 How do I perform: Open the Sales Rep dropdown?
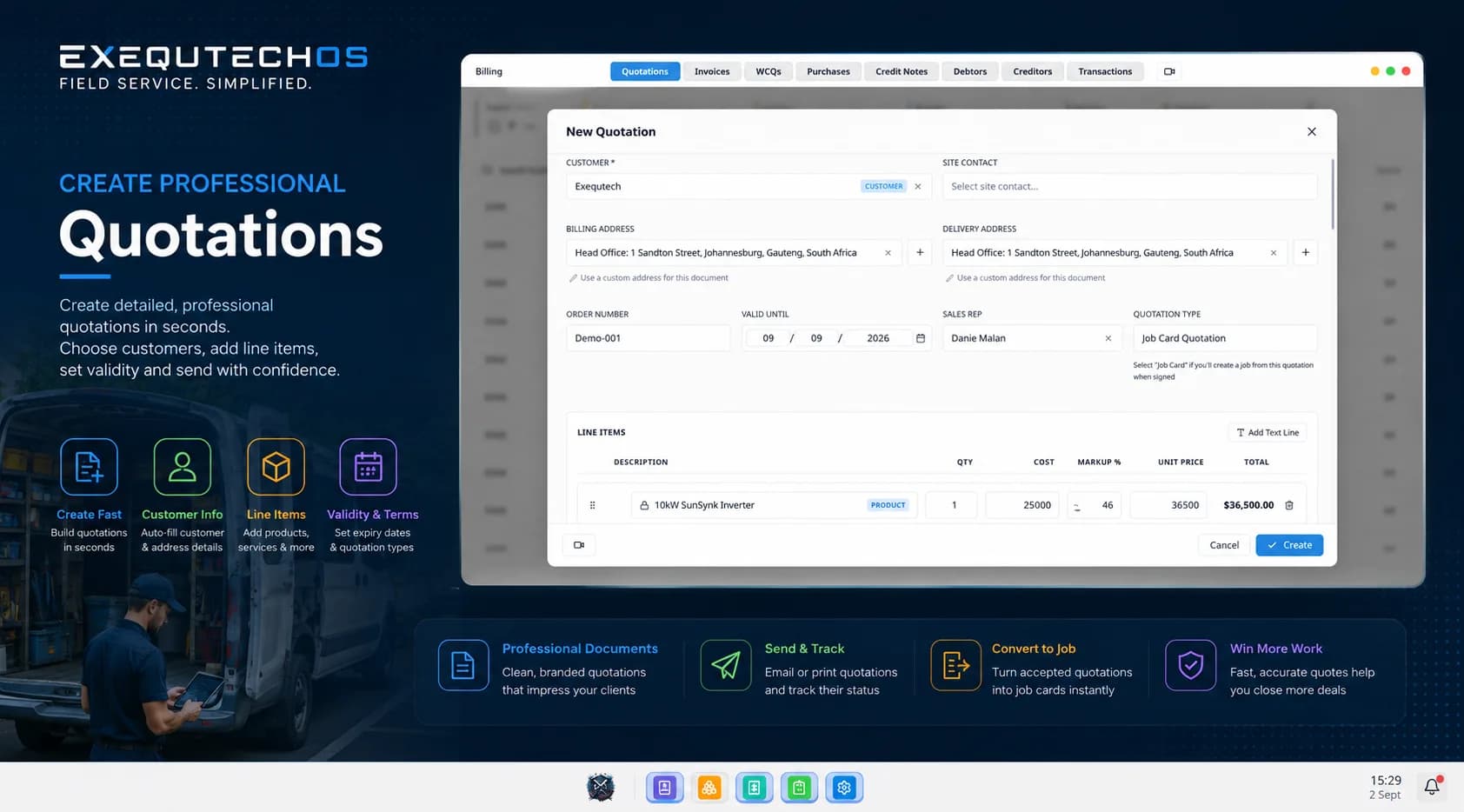[1031, 338]
